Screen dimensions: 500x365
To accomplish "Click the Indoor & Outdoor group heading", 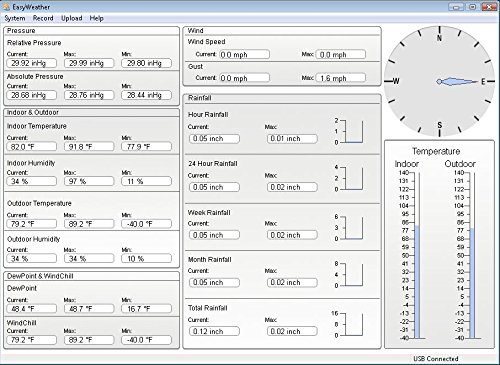I will click(x=33, y=112).
